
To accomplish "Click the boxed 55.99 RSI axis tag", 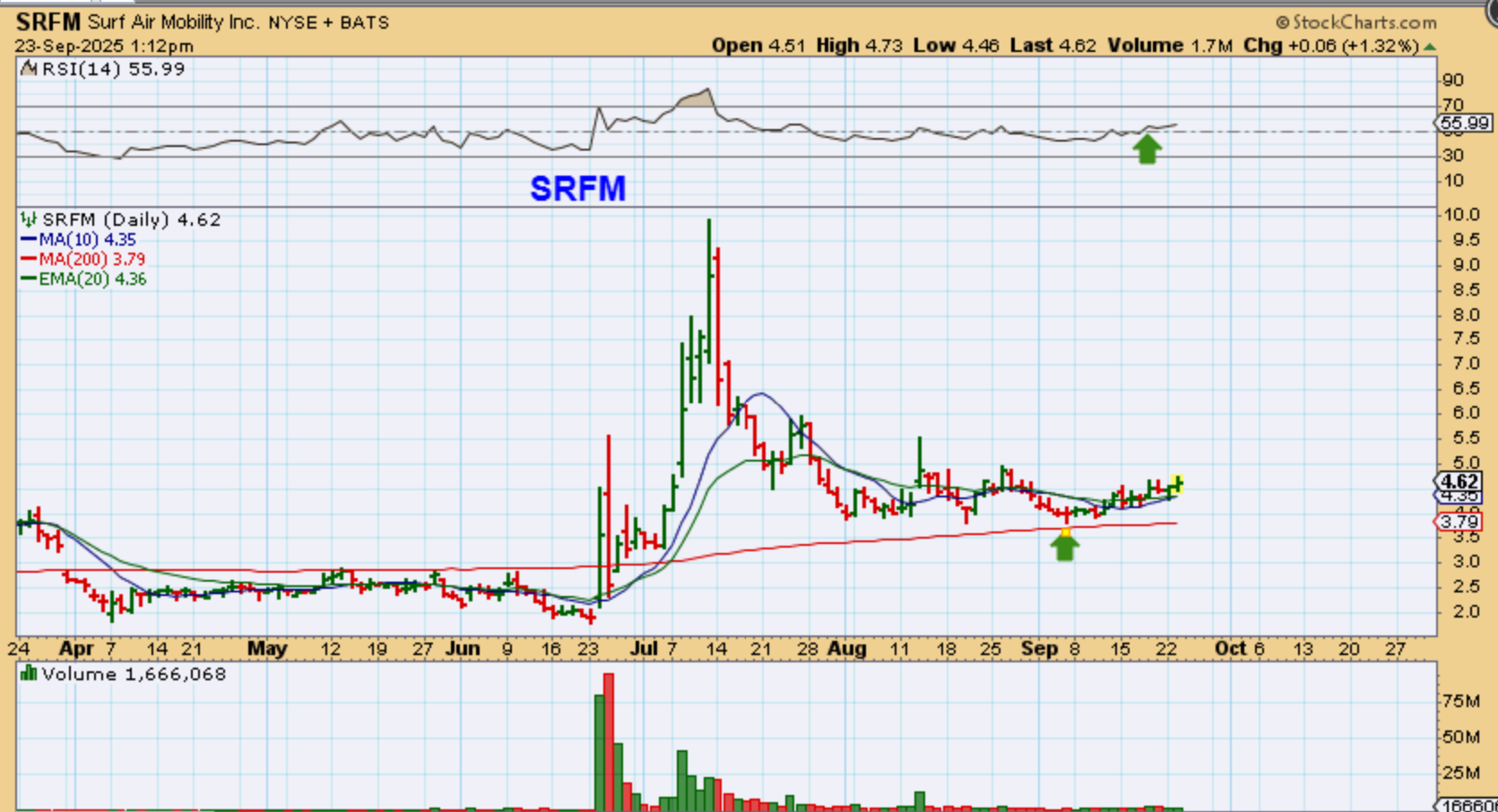I will tap(1466, 124).
